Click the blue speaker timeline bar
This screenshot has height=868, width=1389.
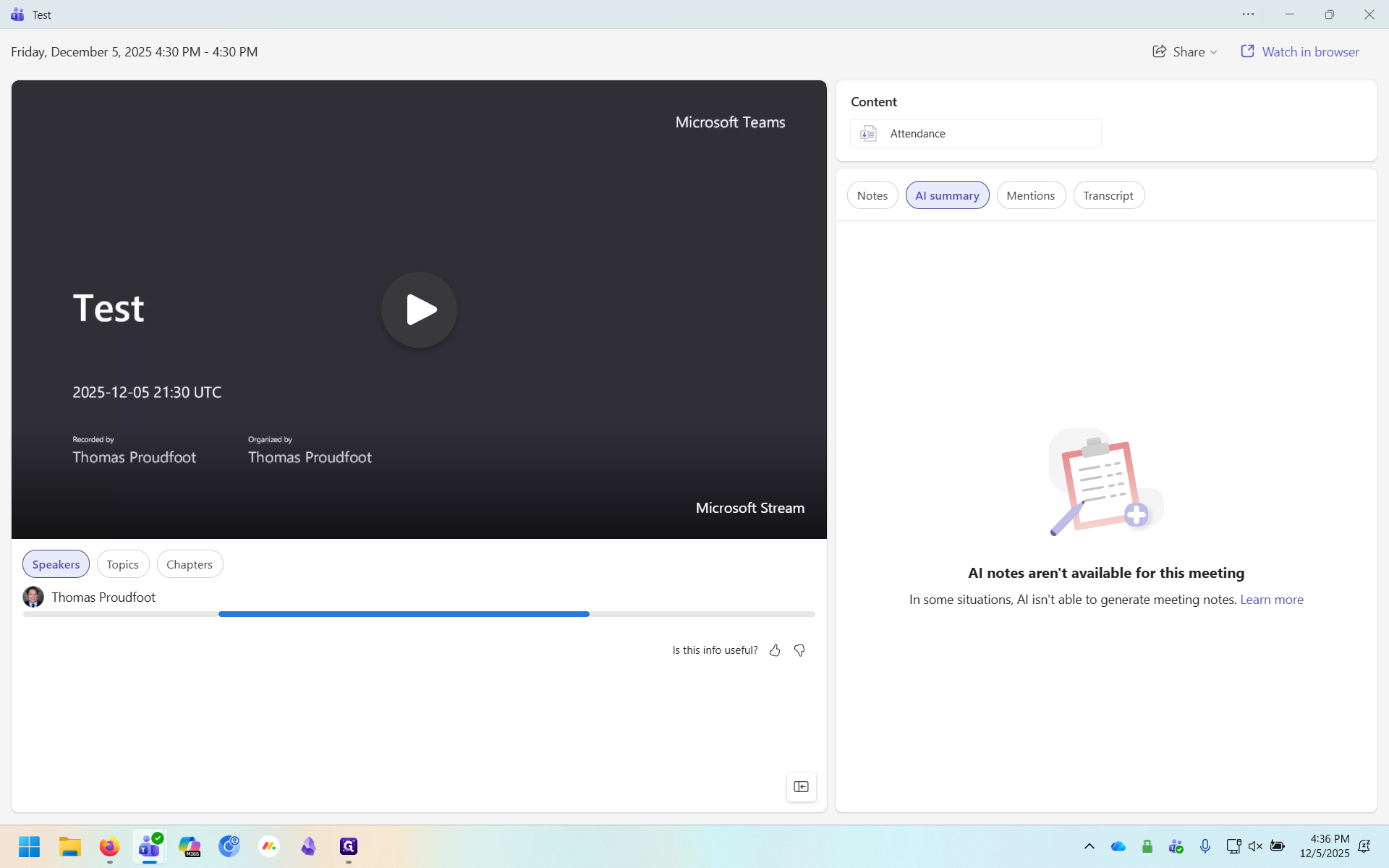404,614
